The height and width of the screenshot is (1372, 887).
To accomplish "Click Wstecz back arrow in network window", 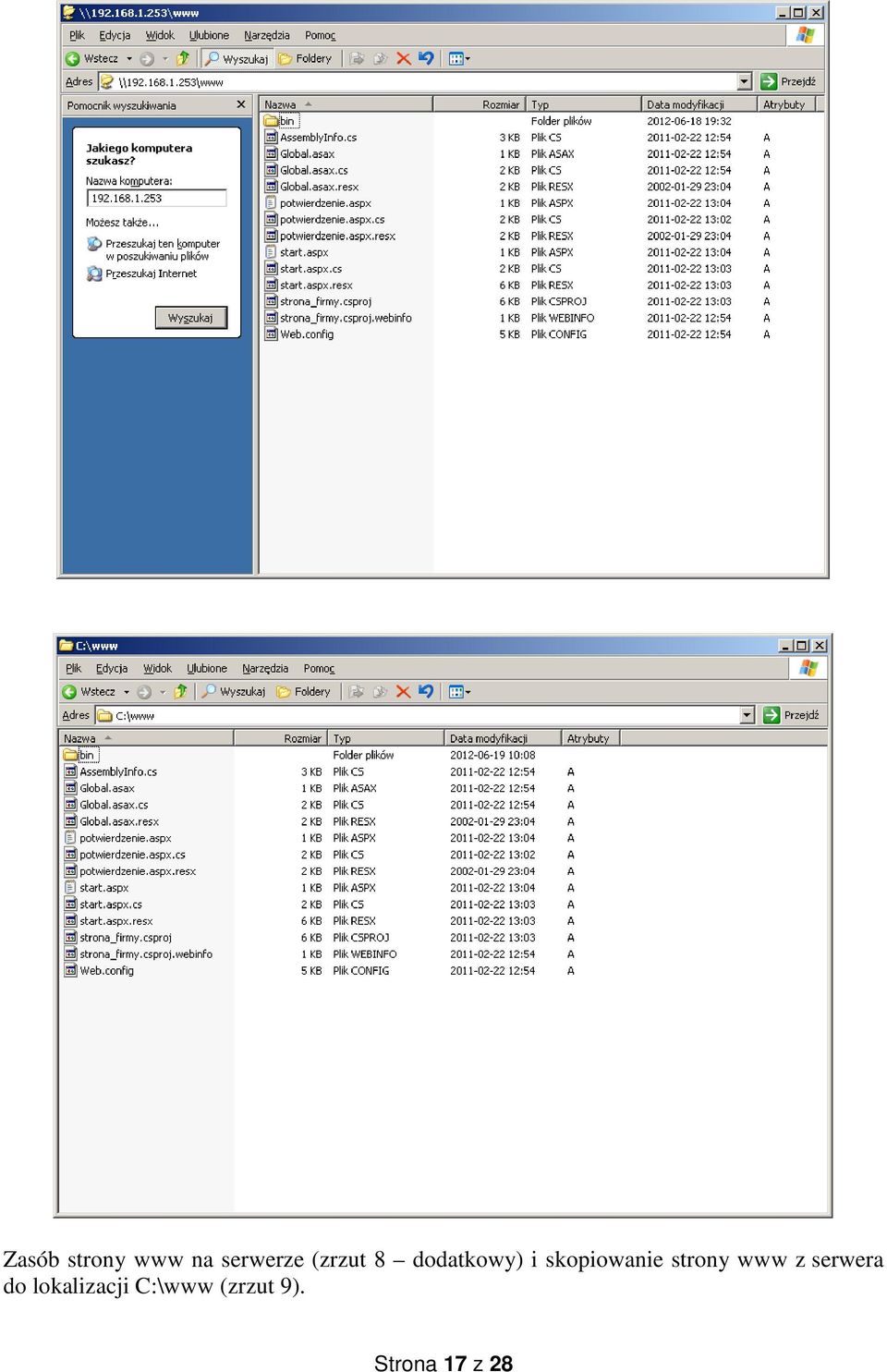I will point(73,58).
